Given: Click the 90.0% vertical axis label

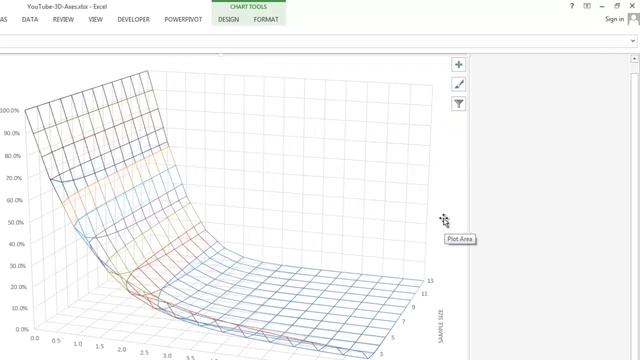Looking at the screenshot, I should [x=12, y=133].
